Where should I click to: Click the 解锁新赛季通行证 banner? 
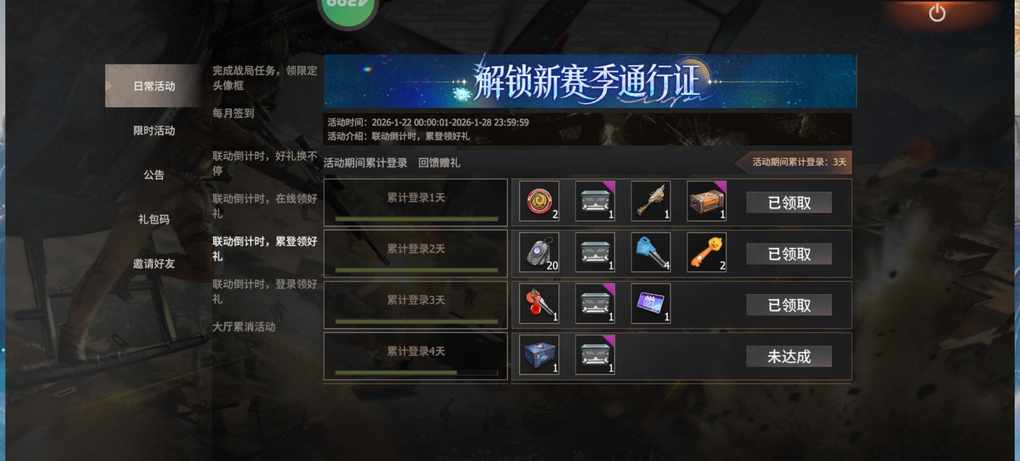590,81
